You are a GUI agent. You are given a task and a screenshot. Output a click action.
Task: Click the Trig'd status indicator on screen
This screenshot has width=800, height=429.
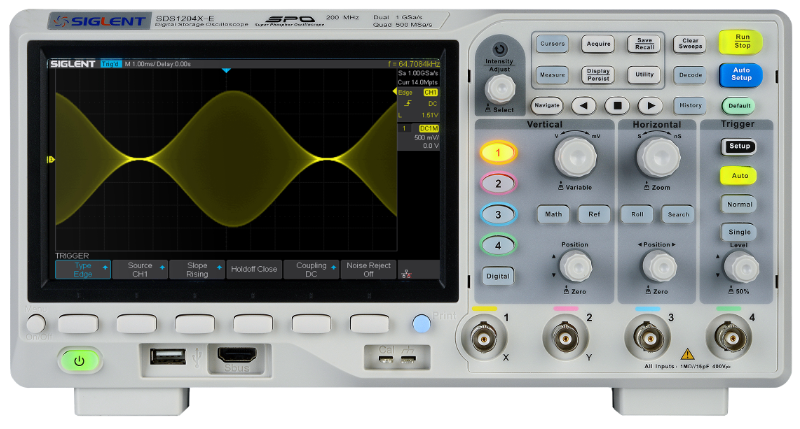point(110,64)
